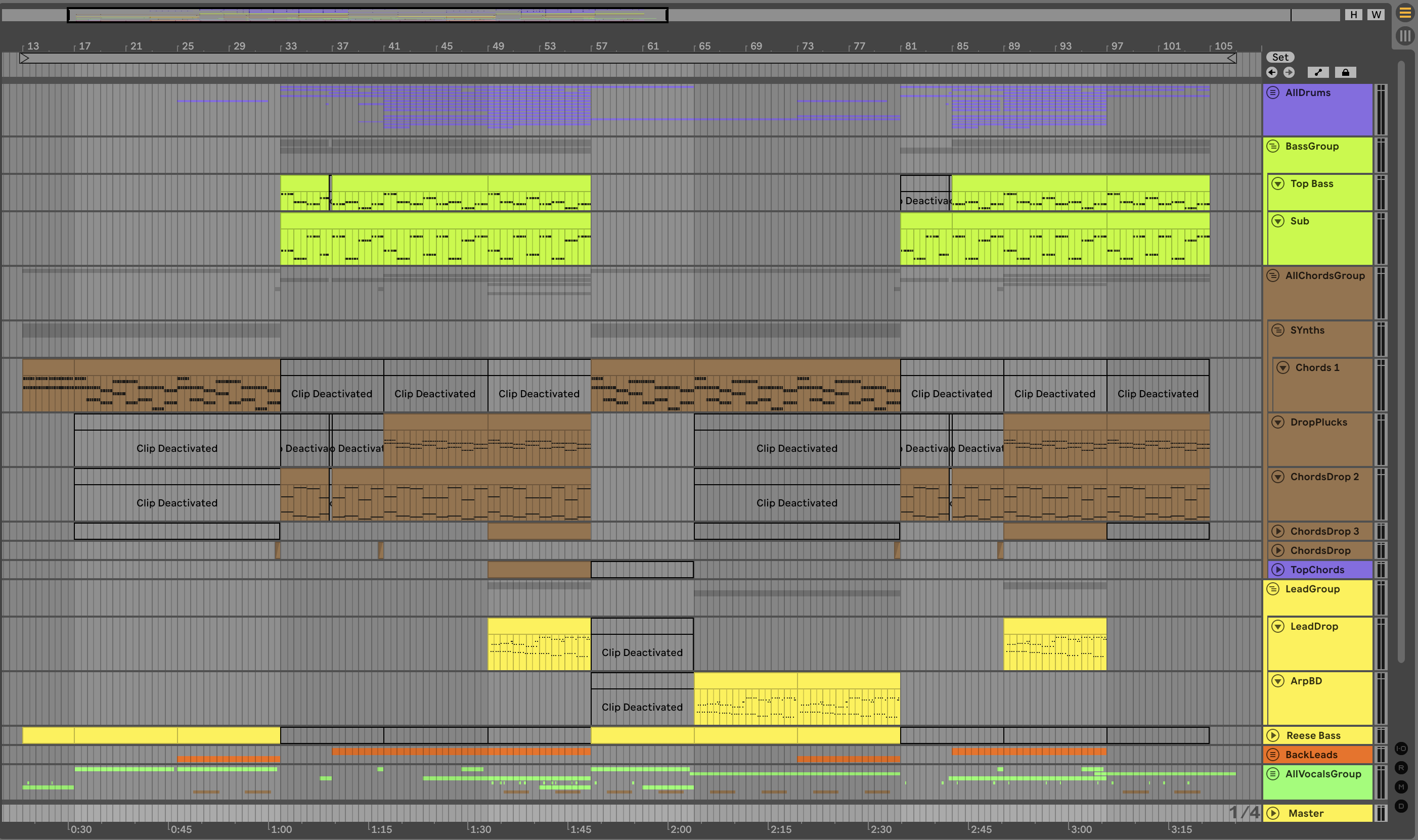Click the Optimize Arrangement Width W button
Screen dimensions: 1418x840
click(1376, 15)
